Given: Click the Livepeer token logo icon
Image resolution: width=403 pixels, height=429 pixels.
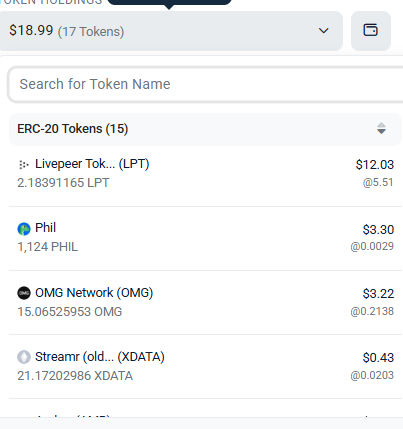Looking at the screenshot, I should click(24, 164).
